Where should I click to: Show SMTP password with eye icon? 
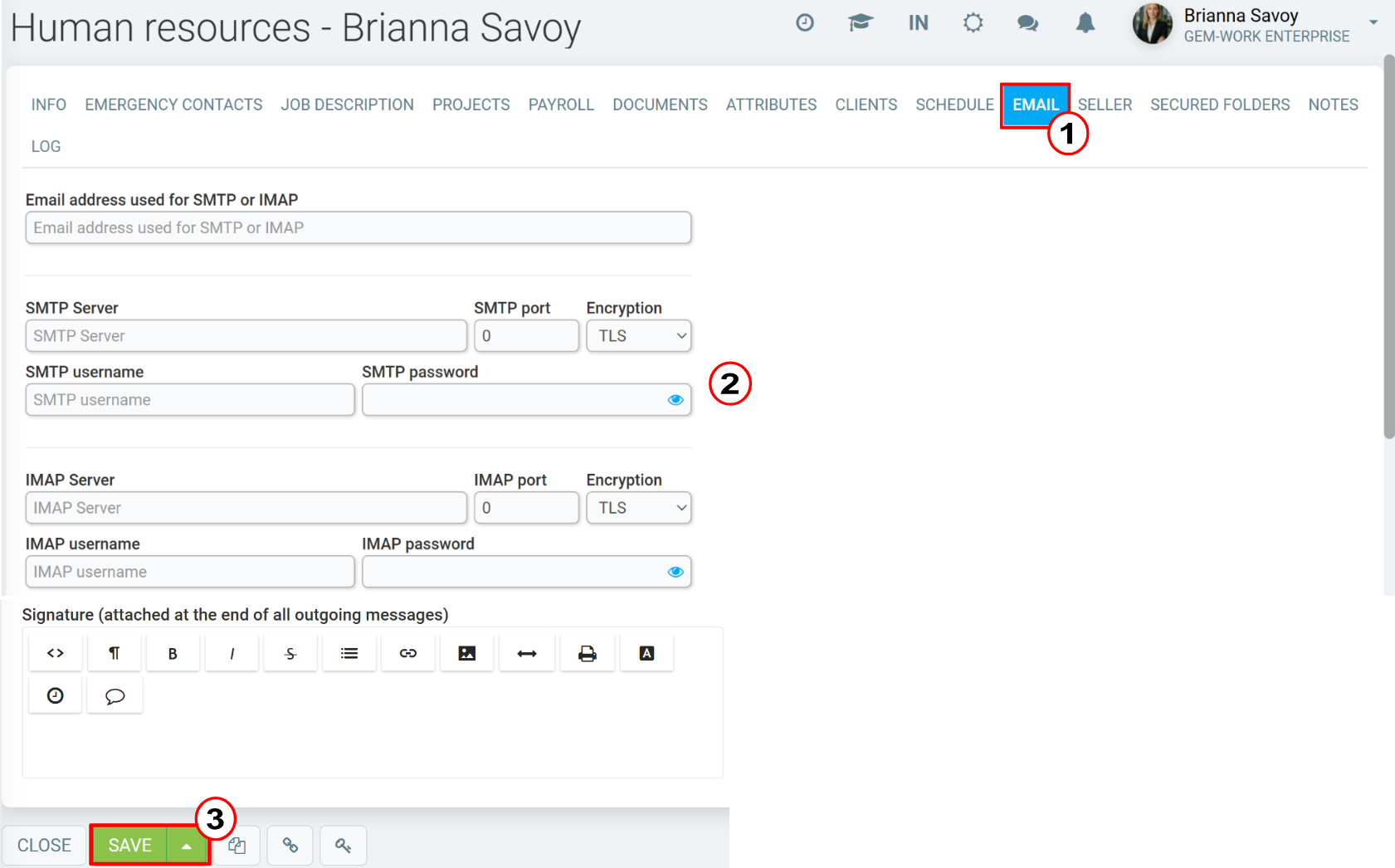pyautogui.click(x=676, y=400)
